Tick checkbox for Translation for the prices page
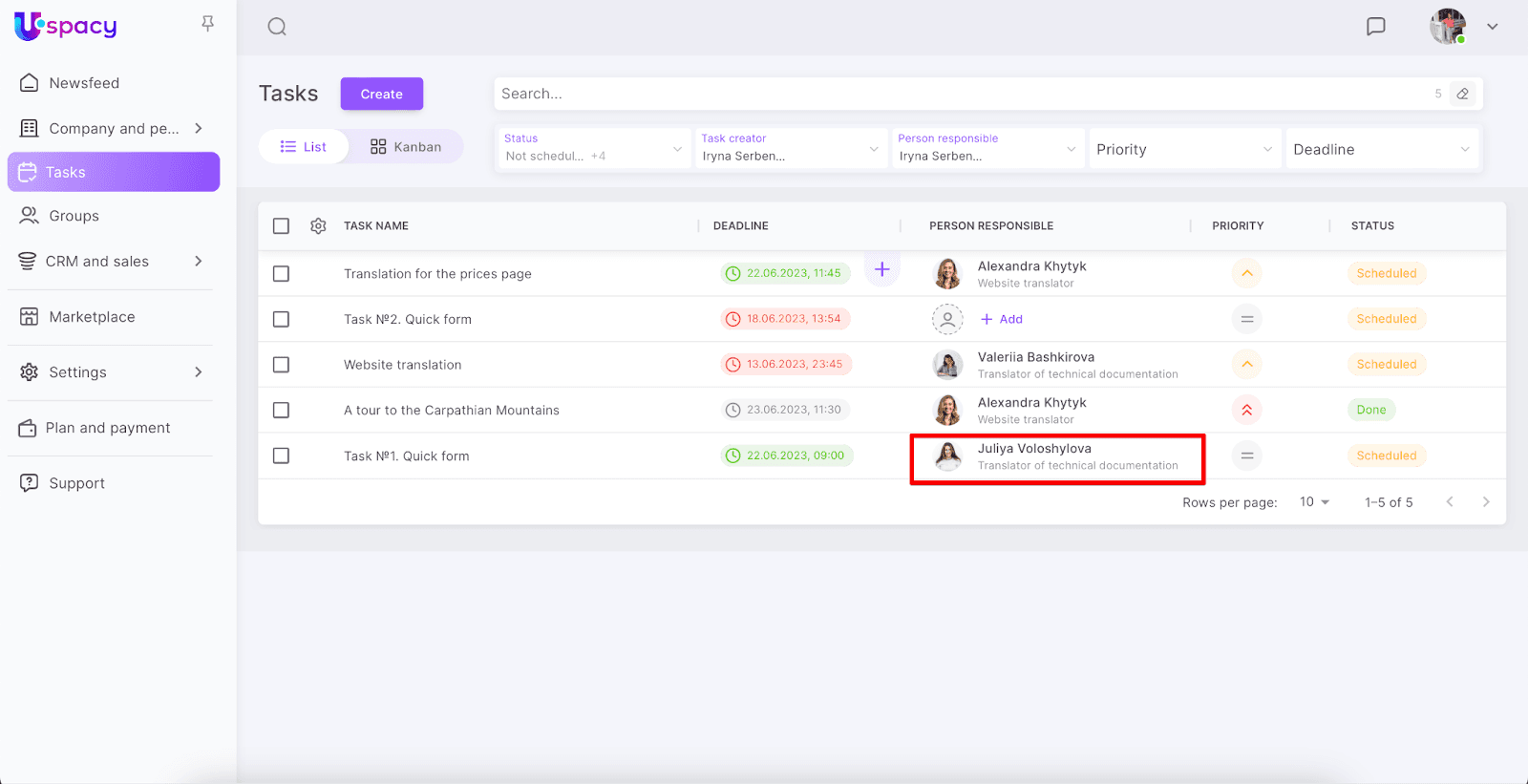 (281, 274)
